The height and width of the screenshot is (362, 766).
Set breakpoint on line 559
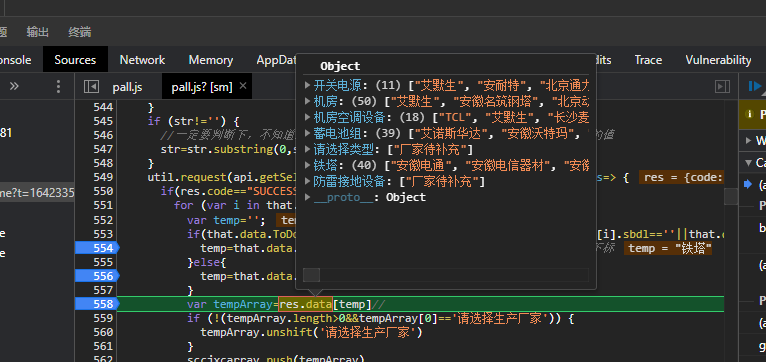(x=102, y=318)
